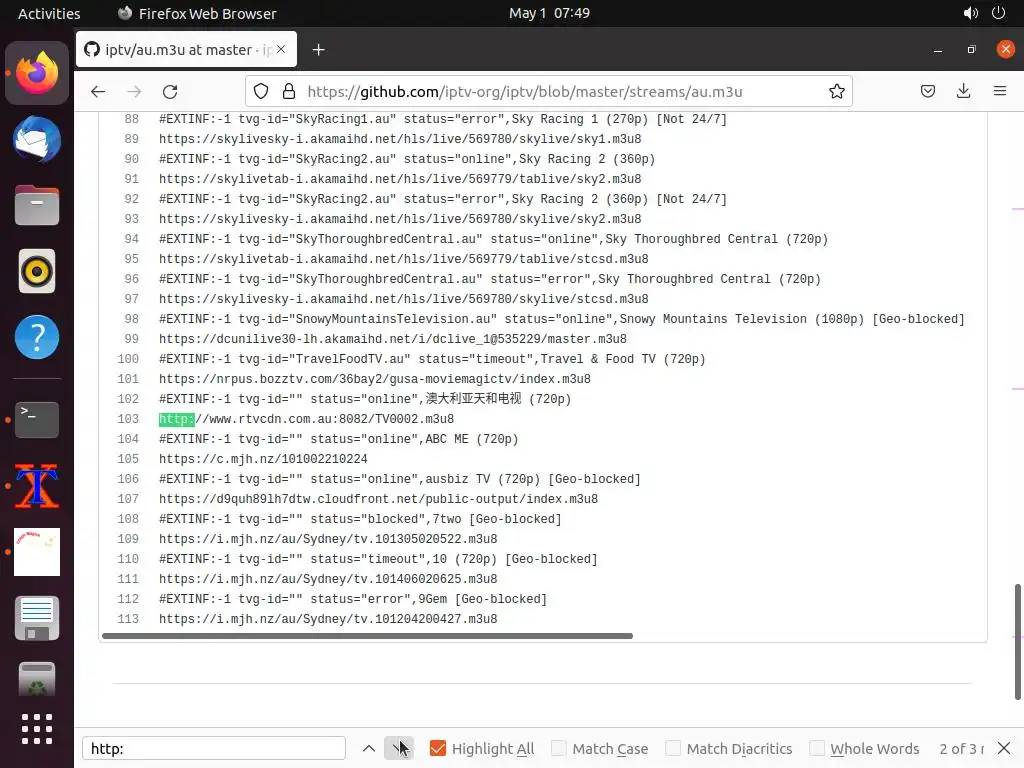Screen dimensions: 1024x768
Task: Focus the find text field
Action: [x=214, y=748]
